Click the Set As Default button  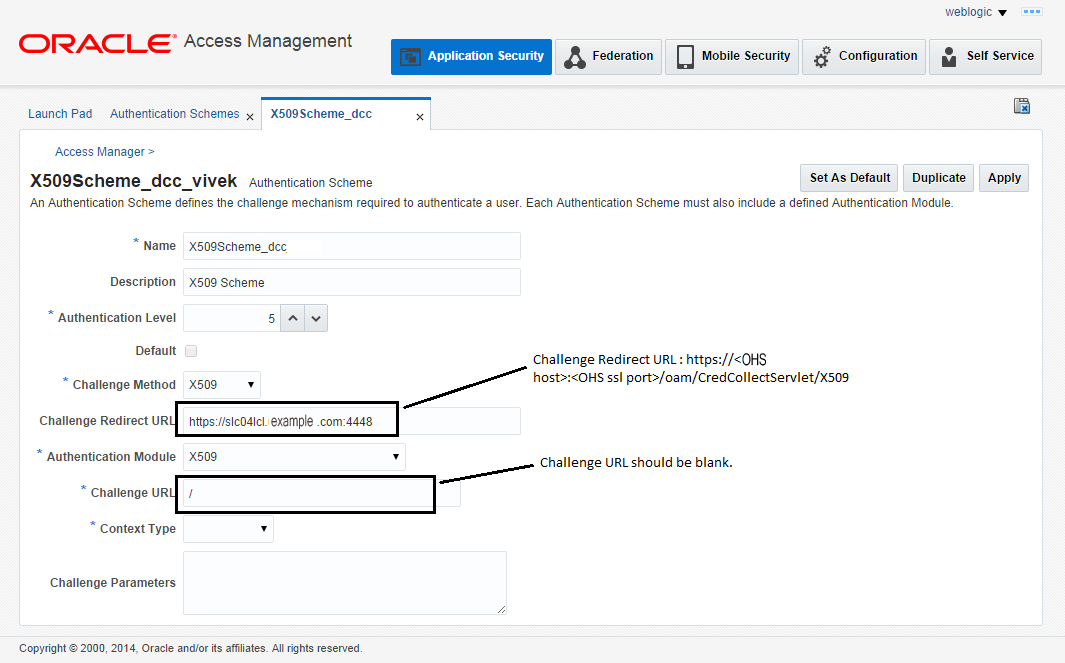coord(849,178)
